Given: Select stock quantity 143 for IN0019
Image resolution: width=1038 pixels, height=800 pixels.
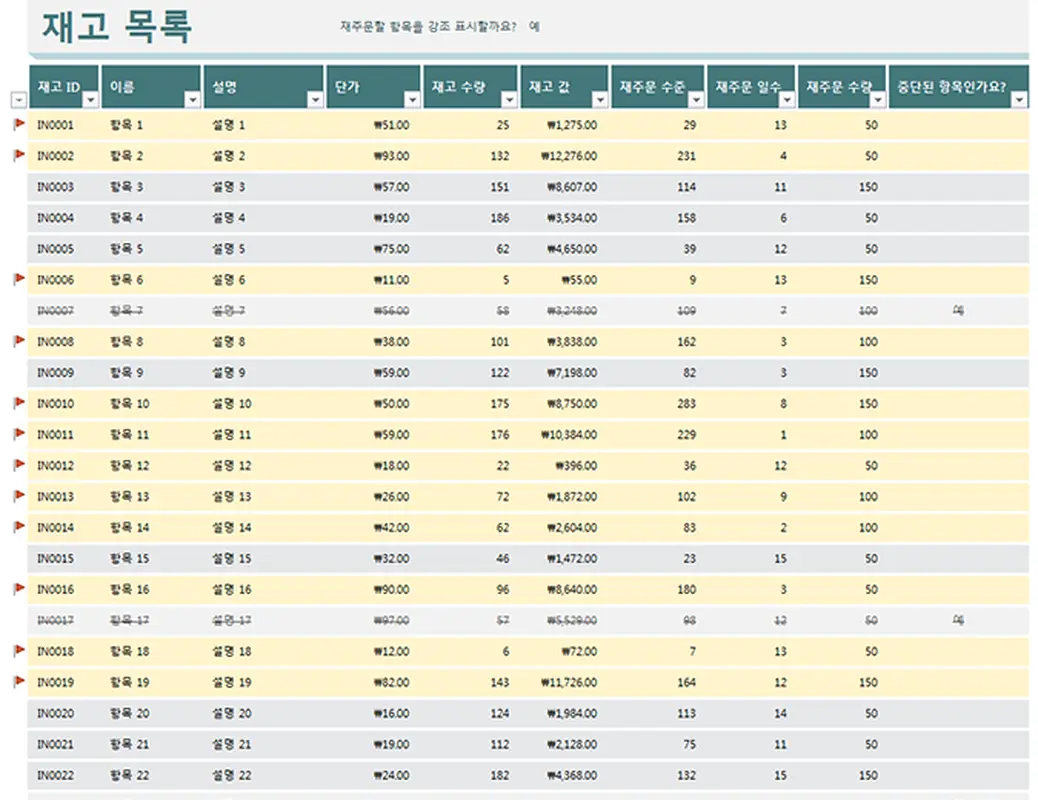Looking at the screenshot, I should pos(500,682).
